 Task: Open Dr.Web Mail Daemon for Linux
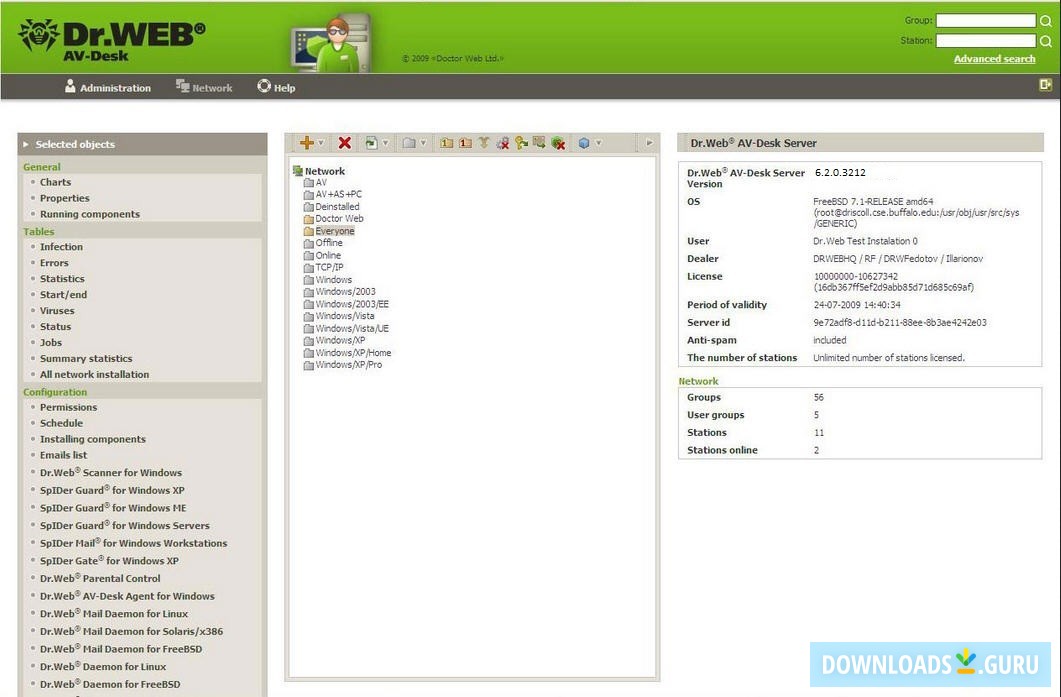coord(114,613)
